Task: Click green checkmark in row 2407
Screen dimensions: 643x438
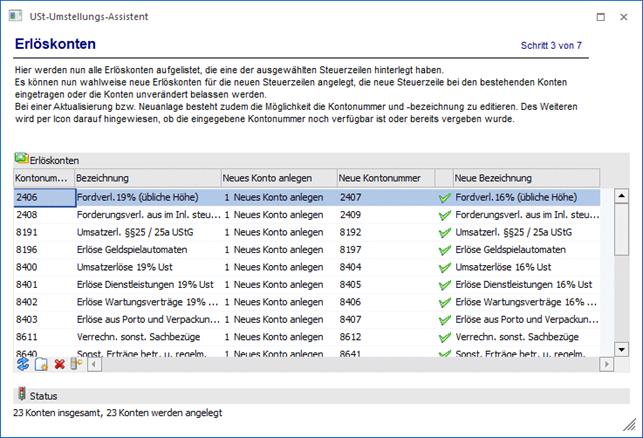Action: tap(445, 198)
